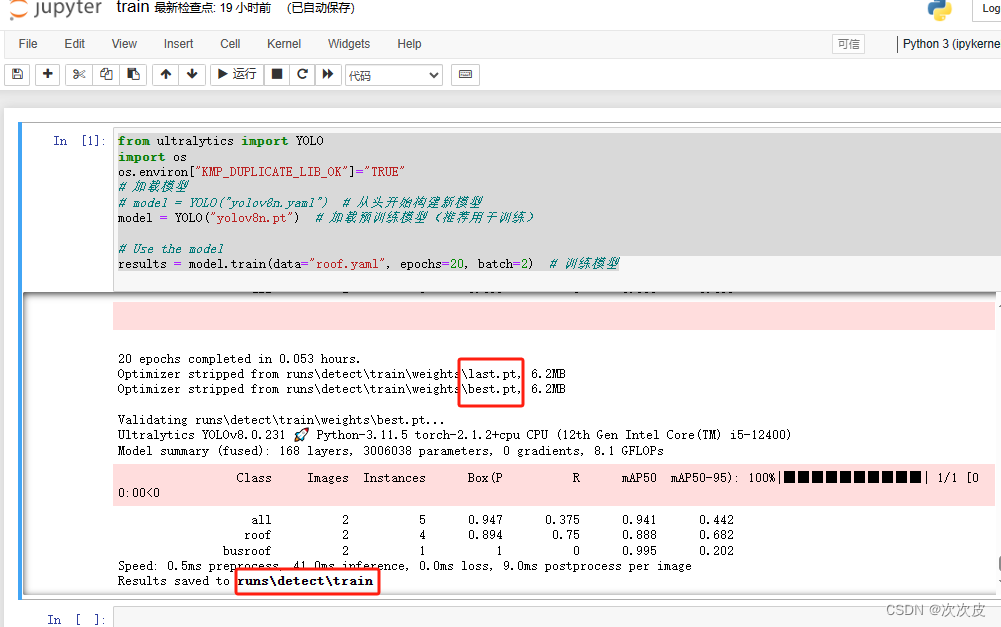Click the roof class result row

(489, 535)
